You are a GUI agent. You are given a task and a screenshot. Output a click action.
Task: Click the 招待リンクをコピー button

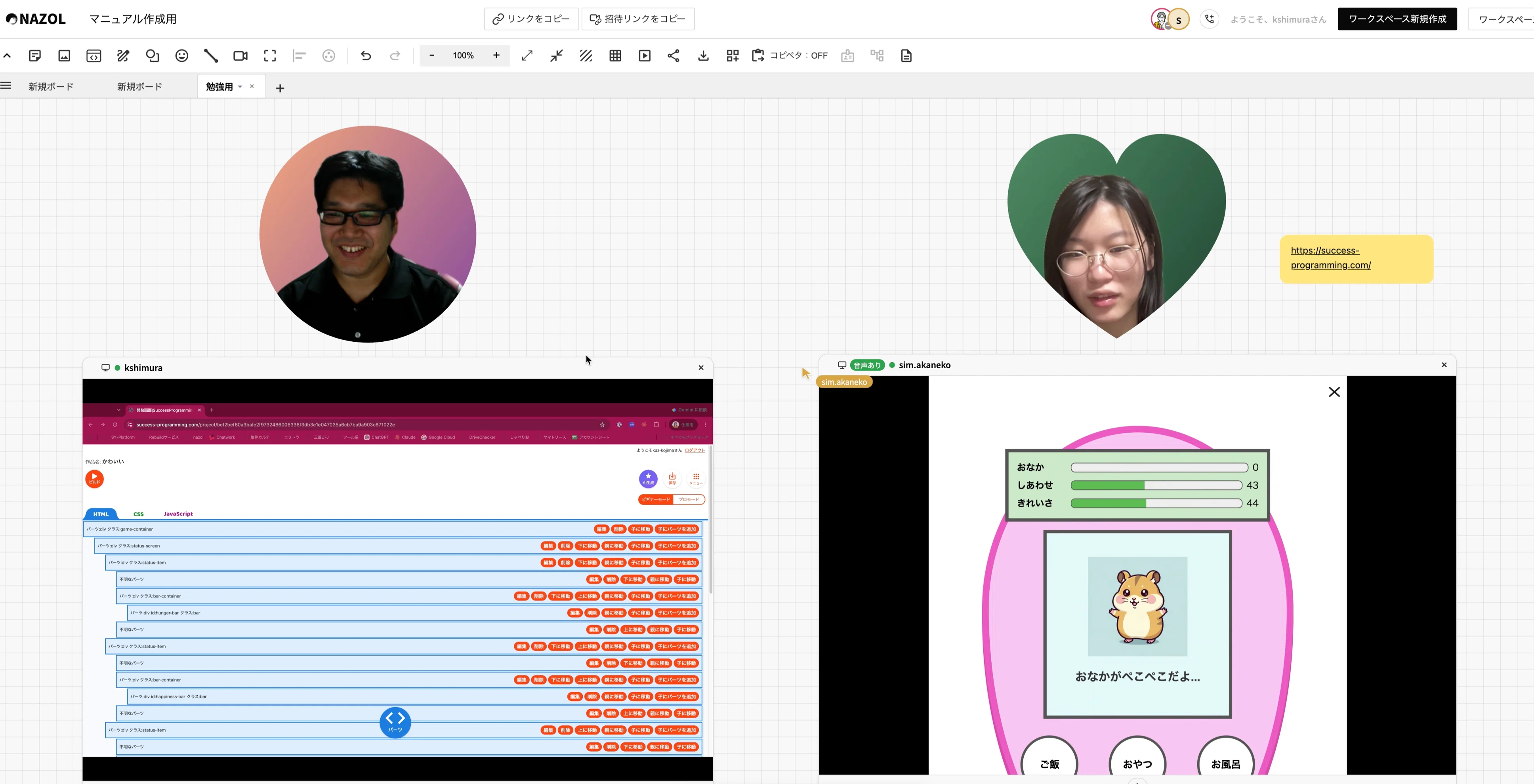click(x=638, y=19)
